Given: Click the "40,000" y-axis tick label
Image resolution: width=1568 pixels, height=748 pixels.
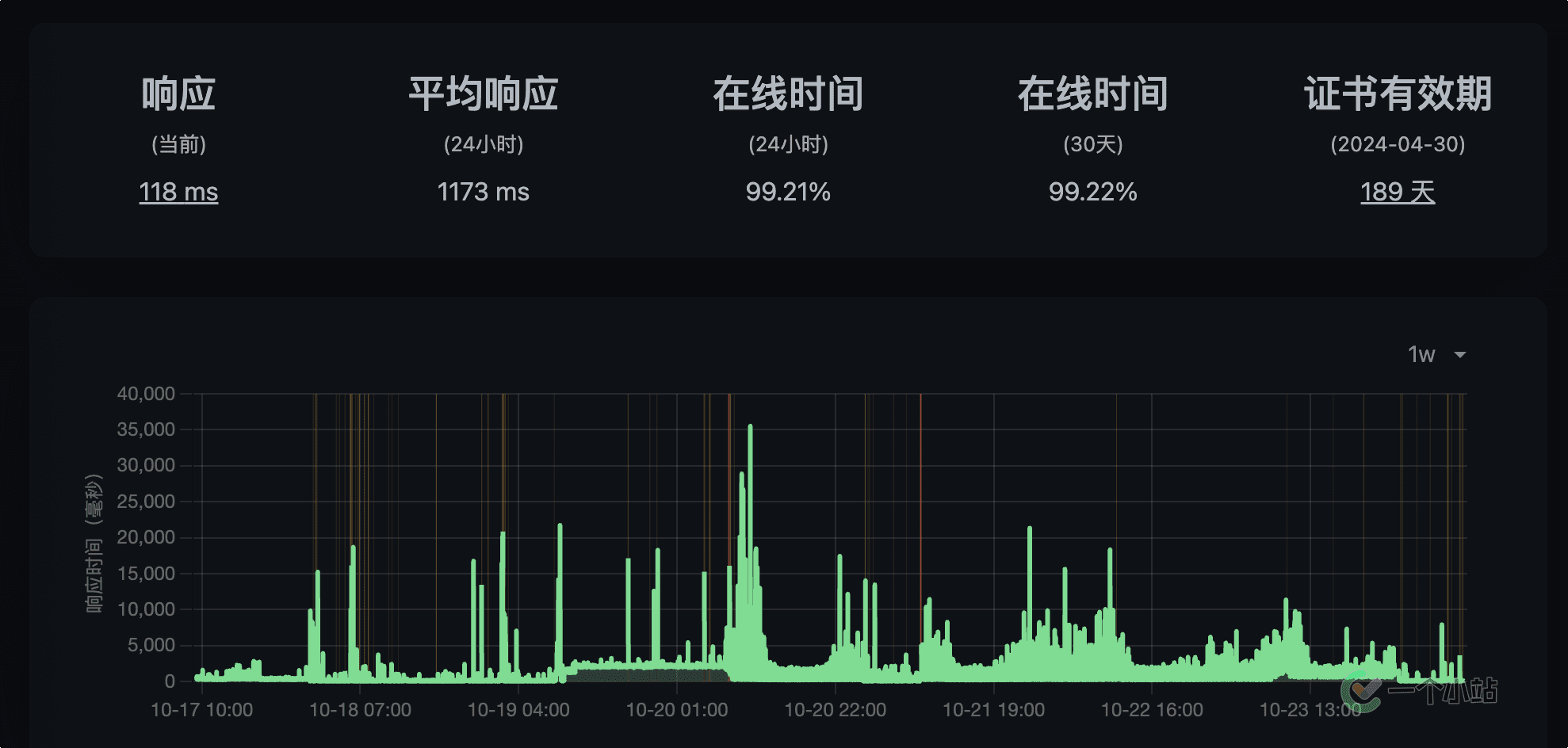Looking at the screenshot, I should (x=146, y=394).
